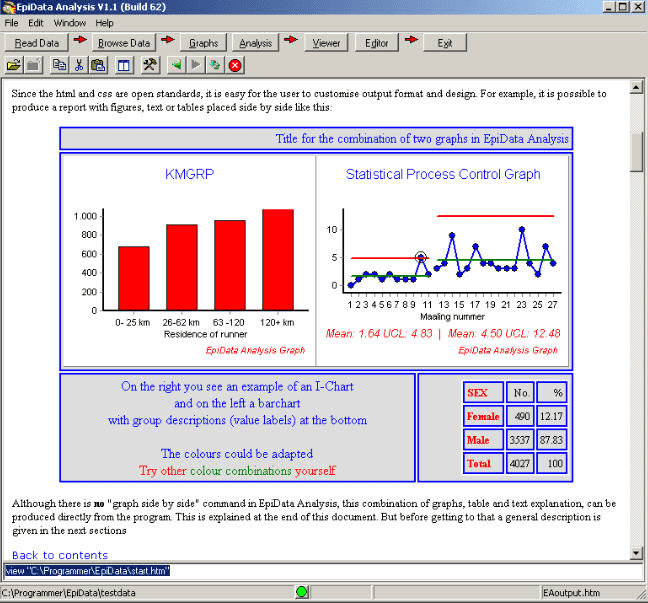Open the Graphs button

click(203, 43)
